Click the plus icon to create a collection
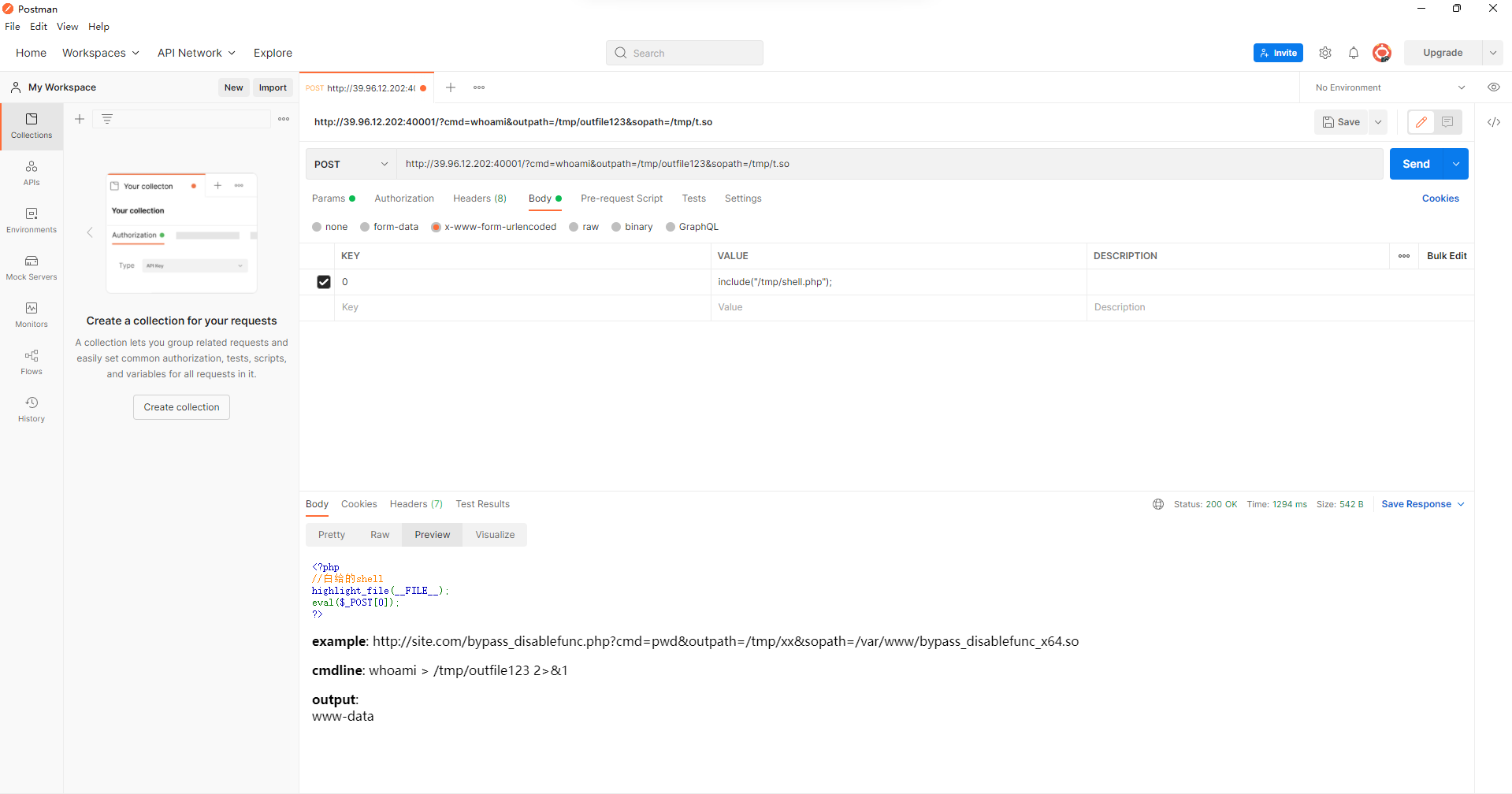Image resolution: width=1512 pixels, height=794 pixels. pos(80,119)
